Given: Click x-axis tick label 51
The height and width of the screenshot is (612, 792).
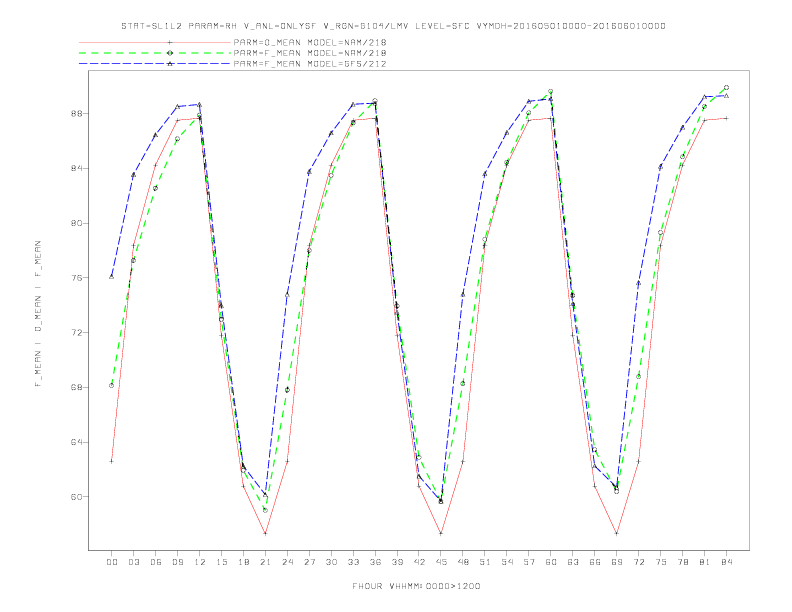Looking at the screenshot, I should tap(485, 562).
